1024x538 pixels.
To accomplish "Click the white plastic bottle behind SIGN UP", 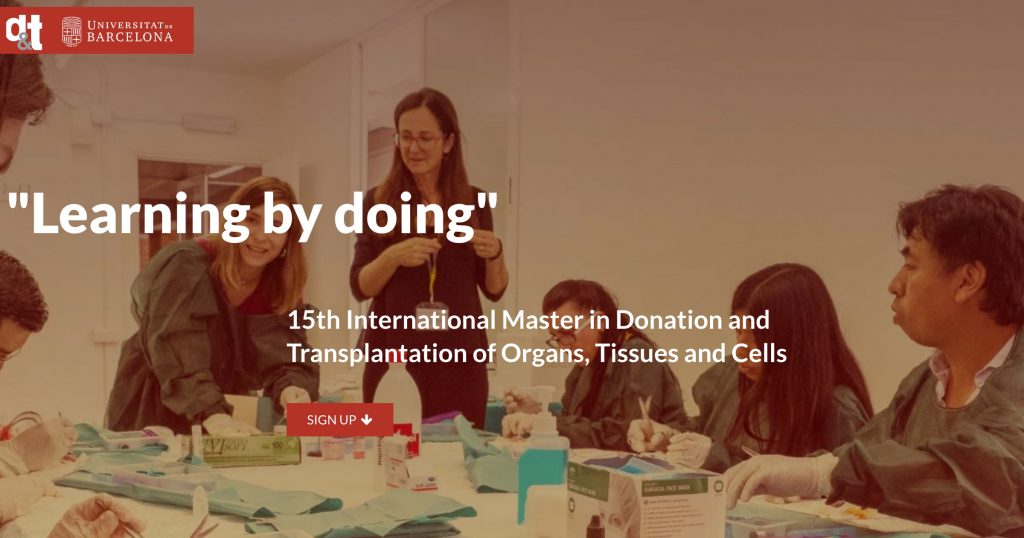I will (397, 392).
